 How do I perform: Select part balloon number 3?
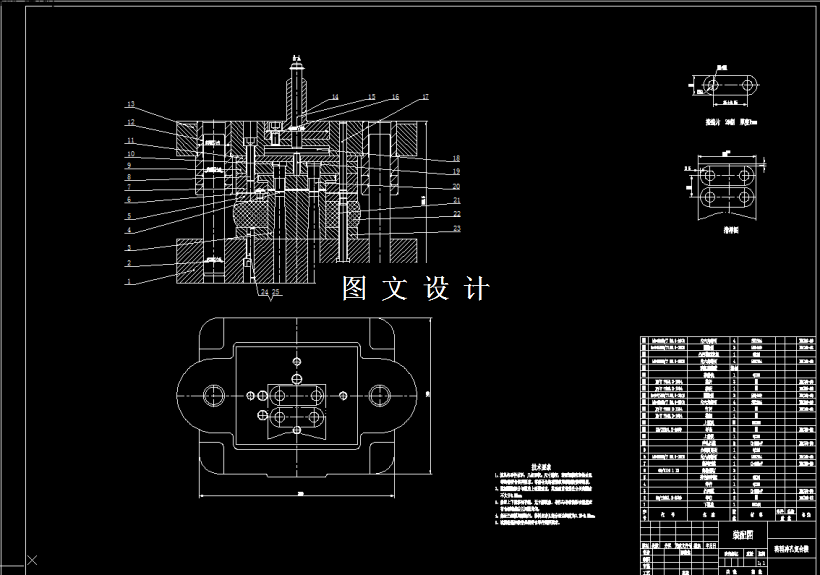129,248
